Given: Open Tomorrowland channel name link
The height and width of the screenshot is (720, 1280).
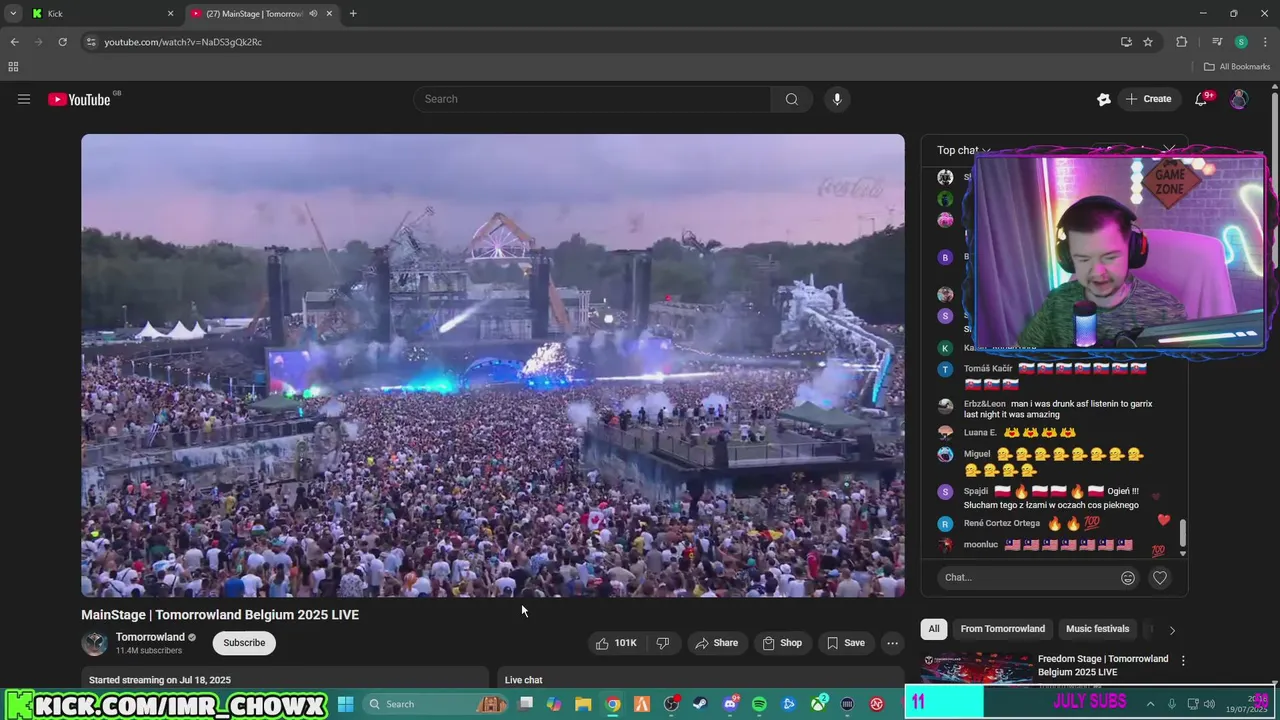Looking at the screenshot, I should [150, 637].
